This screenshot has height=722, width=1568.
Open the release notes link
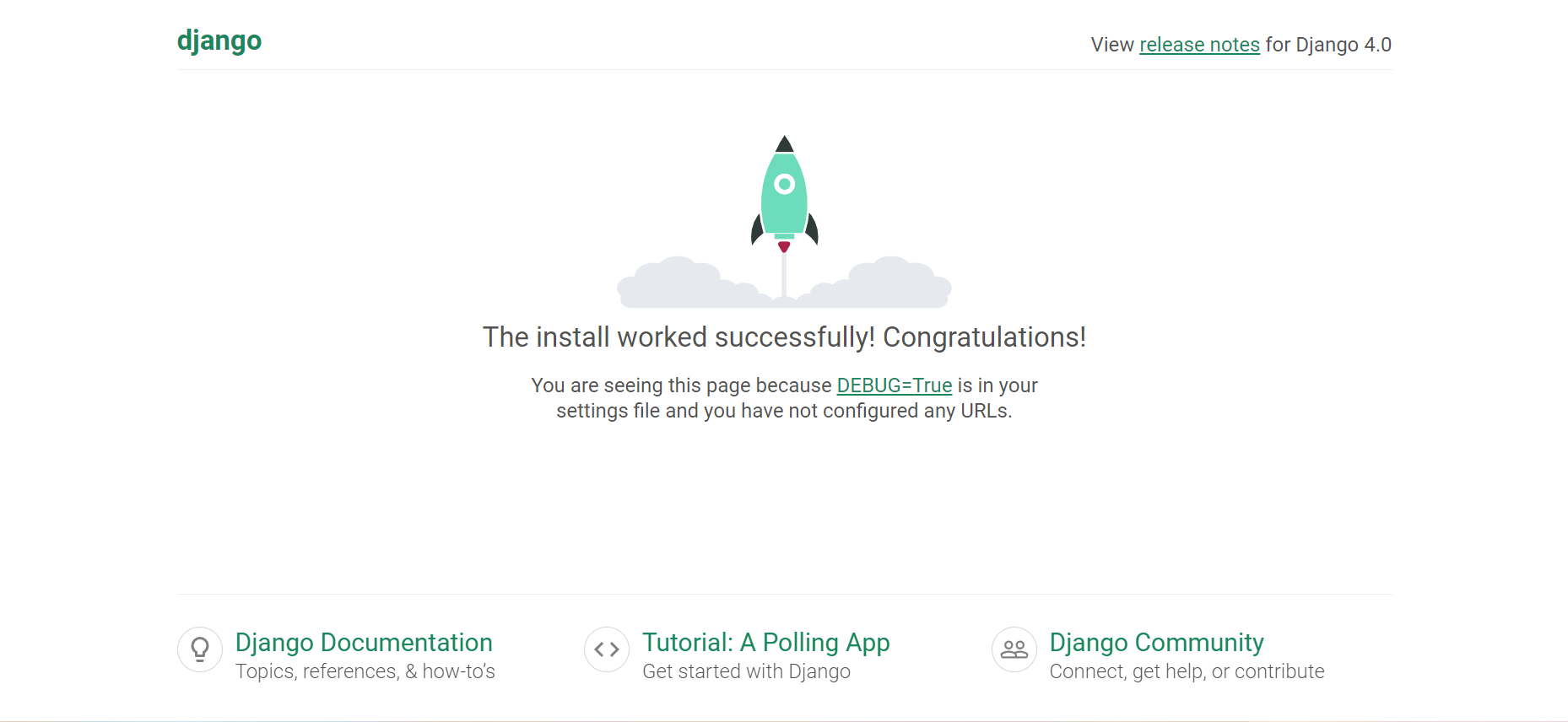[x=1199, y=45]
